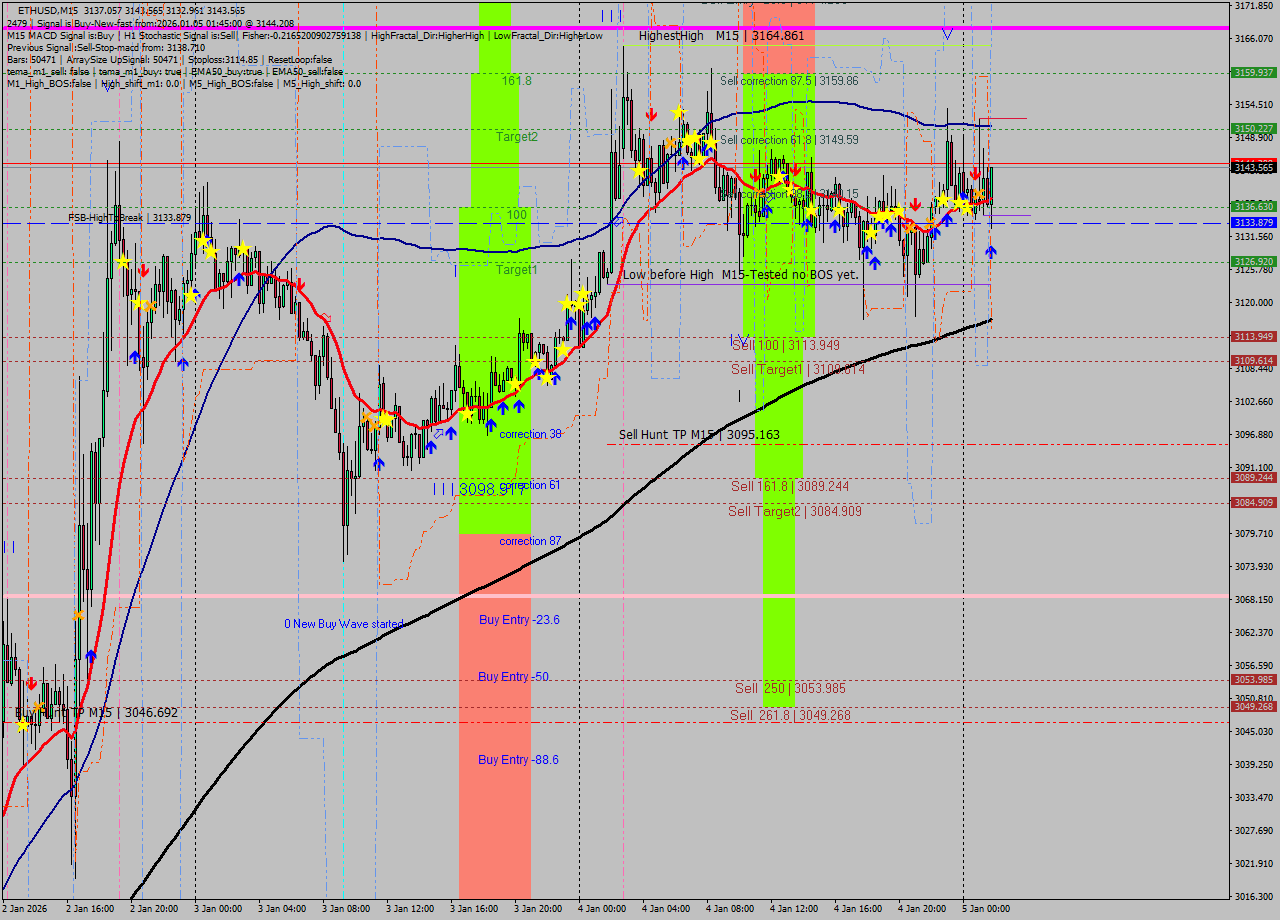Select the 3 Jan 00:00 time axis label

click(x=218, y=909)
